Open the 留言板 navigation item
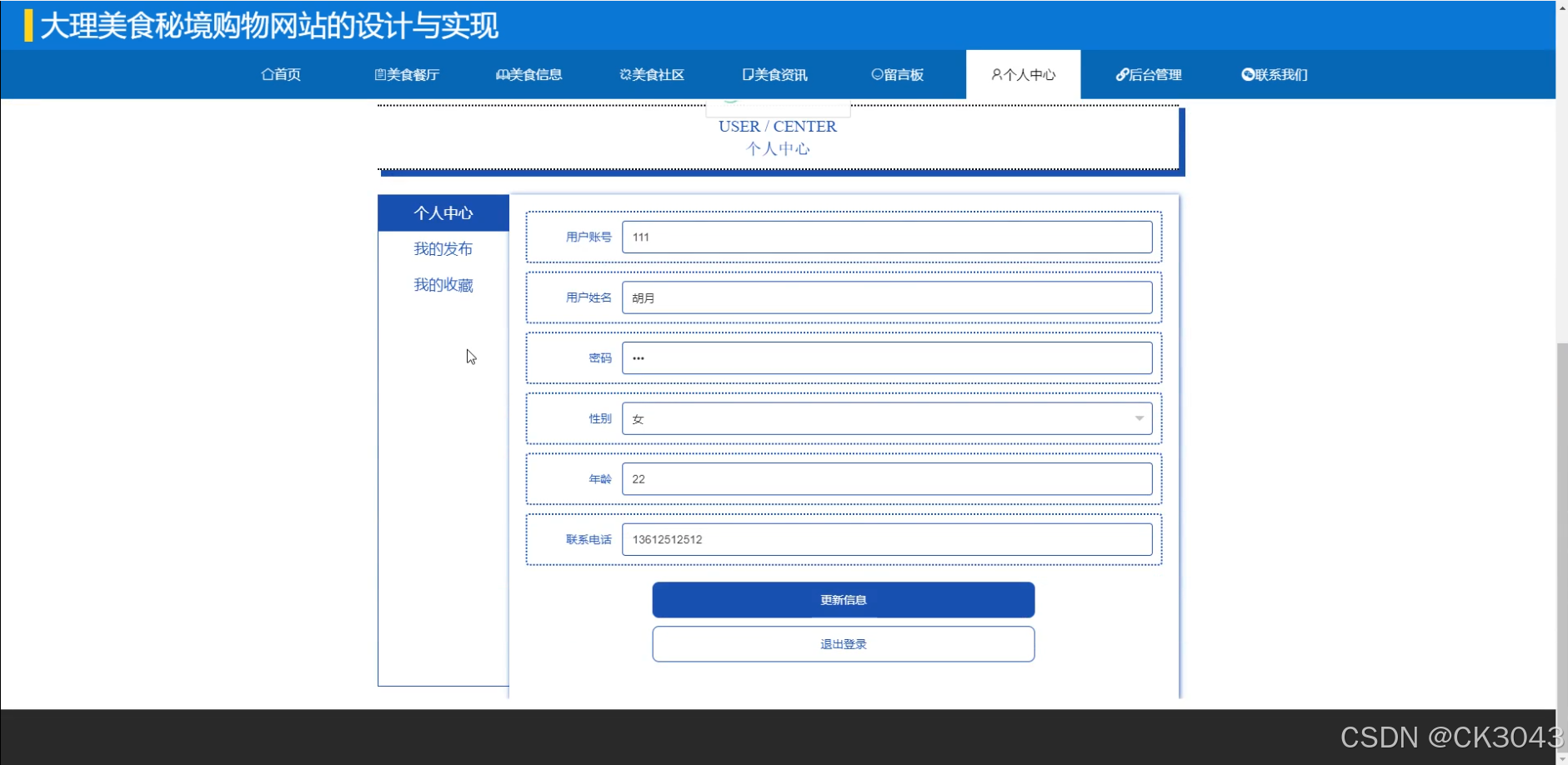The width and height of the screenshot is (1568, 765). [x=898, y=74]
